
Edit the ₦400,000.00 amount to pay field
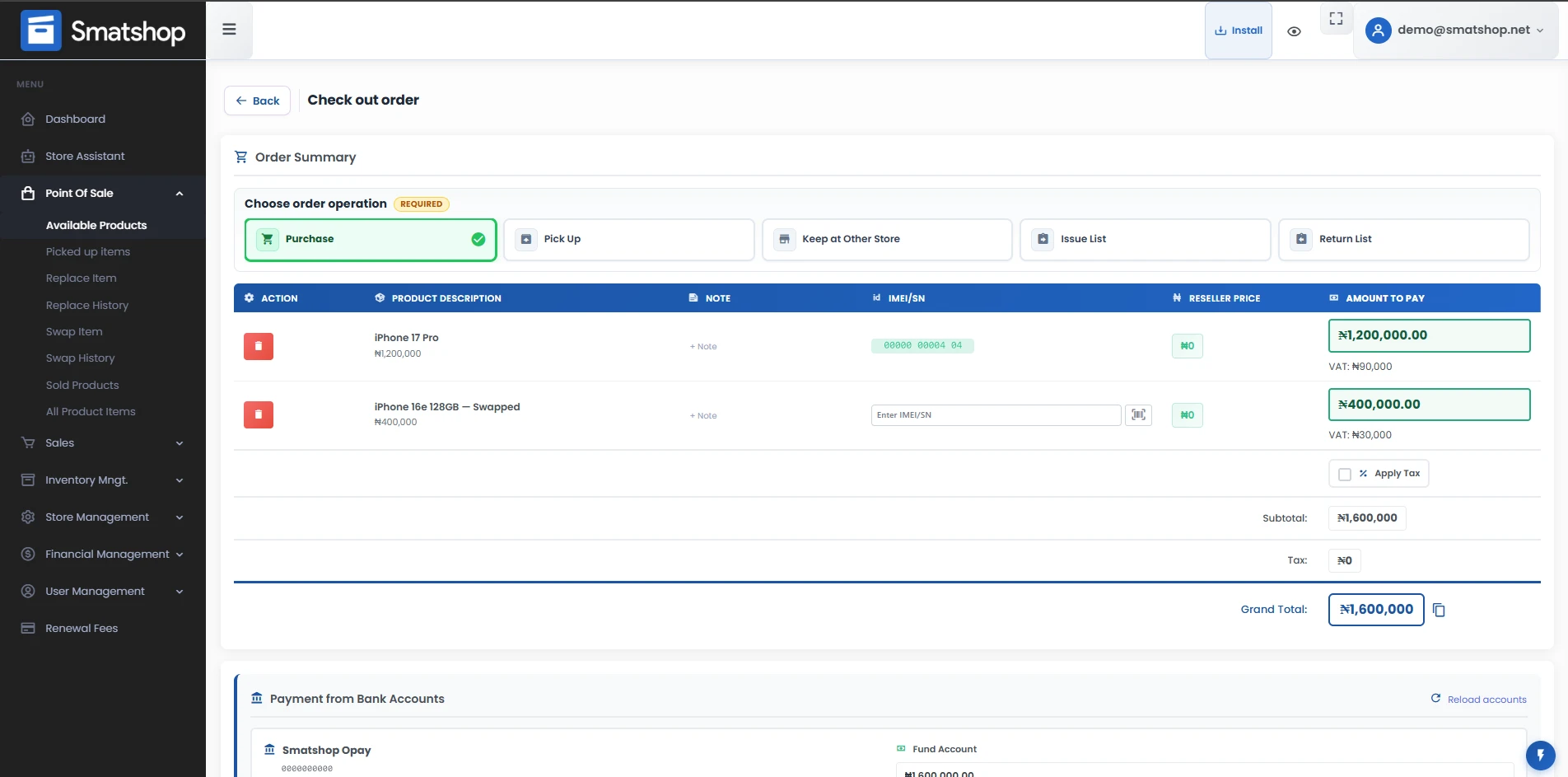click(x=1429, y=405)
